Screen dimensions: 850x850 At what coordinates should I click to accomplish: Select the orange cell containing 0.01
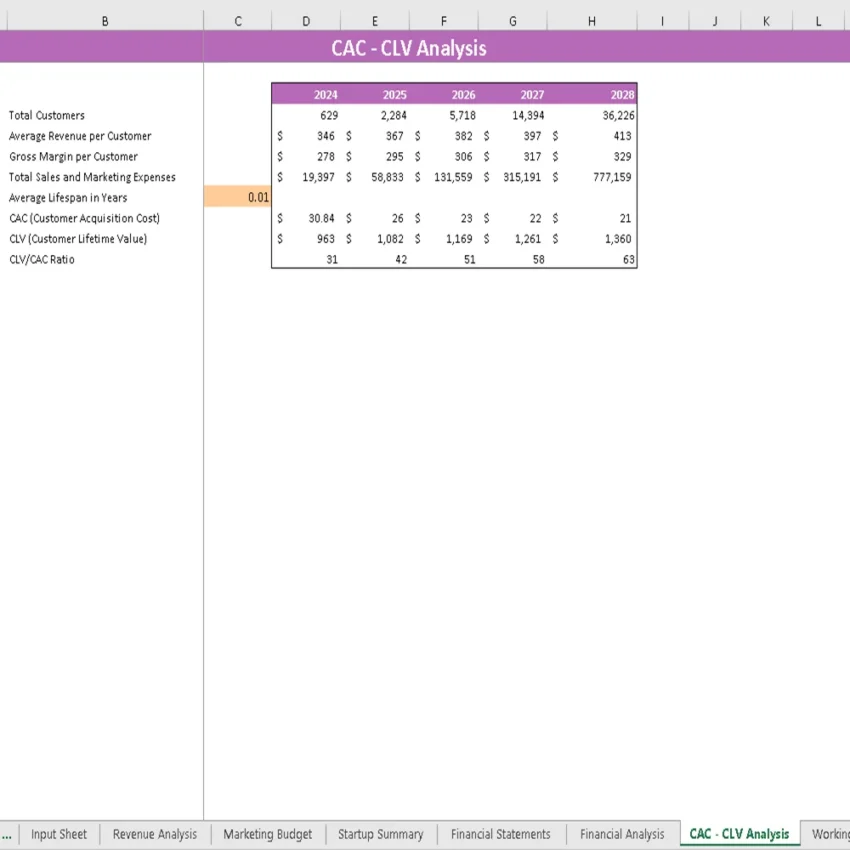[x=239, y=197]
